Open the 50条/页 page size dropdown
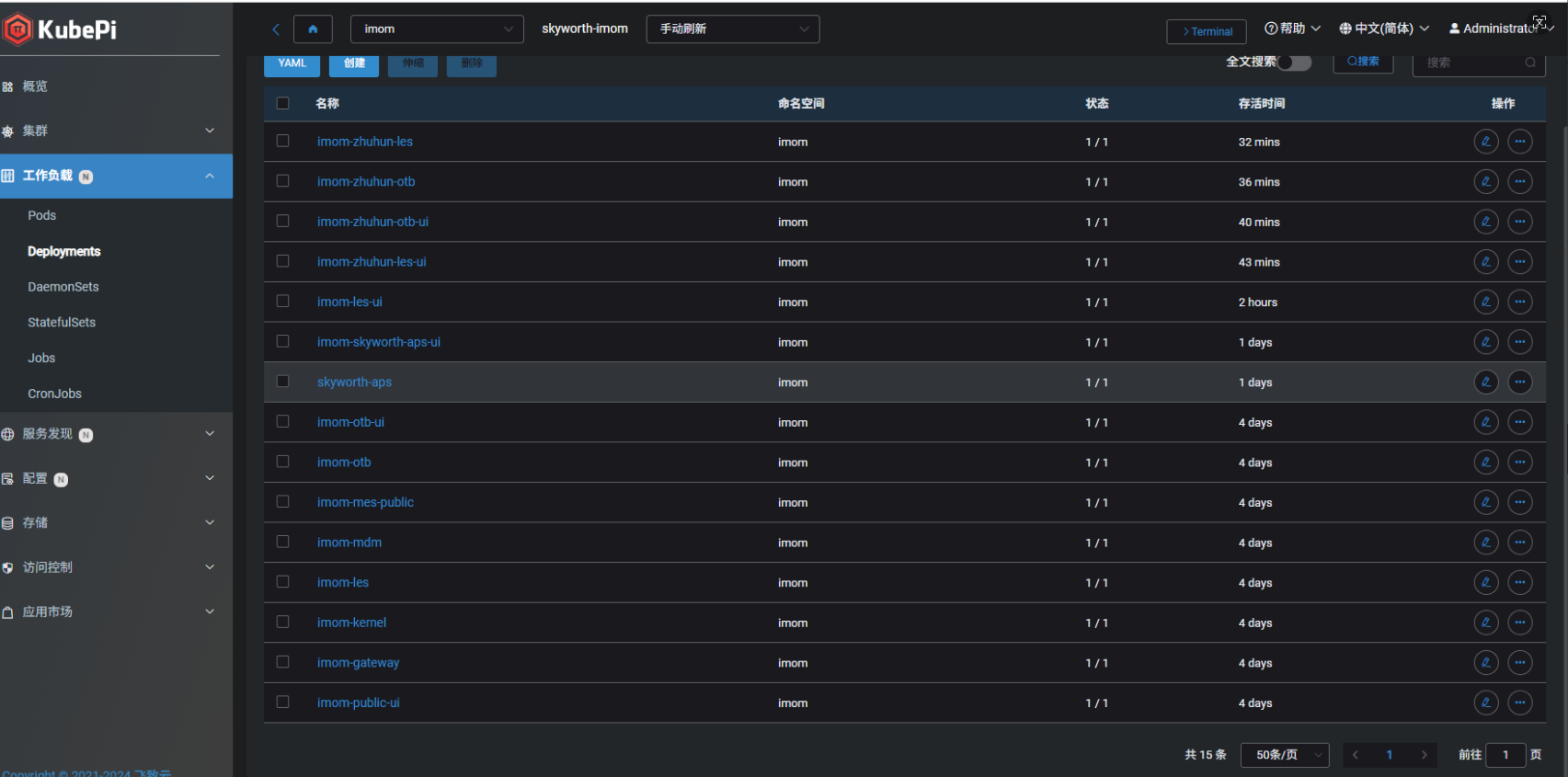This screenshot has width=1568, height=777. pos(1284,755)
